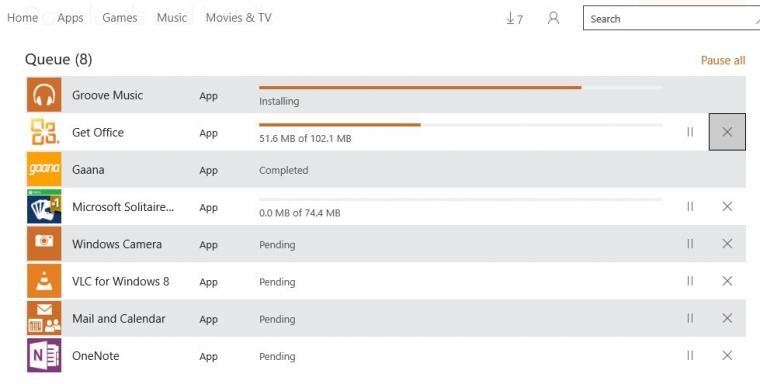This screenshot has height=384, width=760.
Task: Cancel the Get Office download
Action: 727,132
